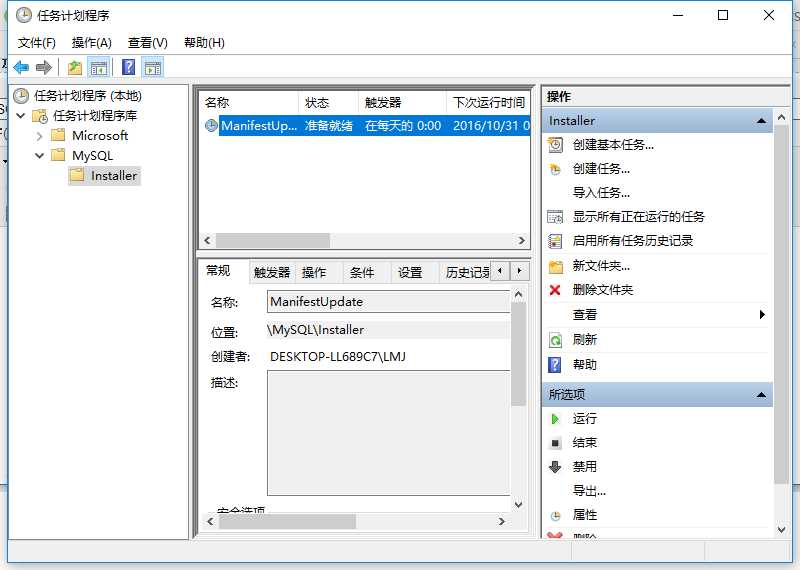Open the 操作(A) menu
800x570 pixels.
tap(92, 43)
